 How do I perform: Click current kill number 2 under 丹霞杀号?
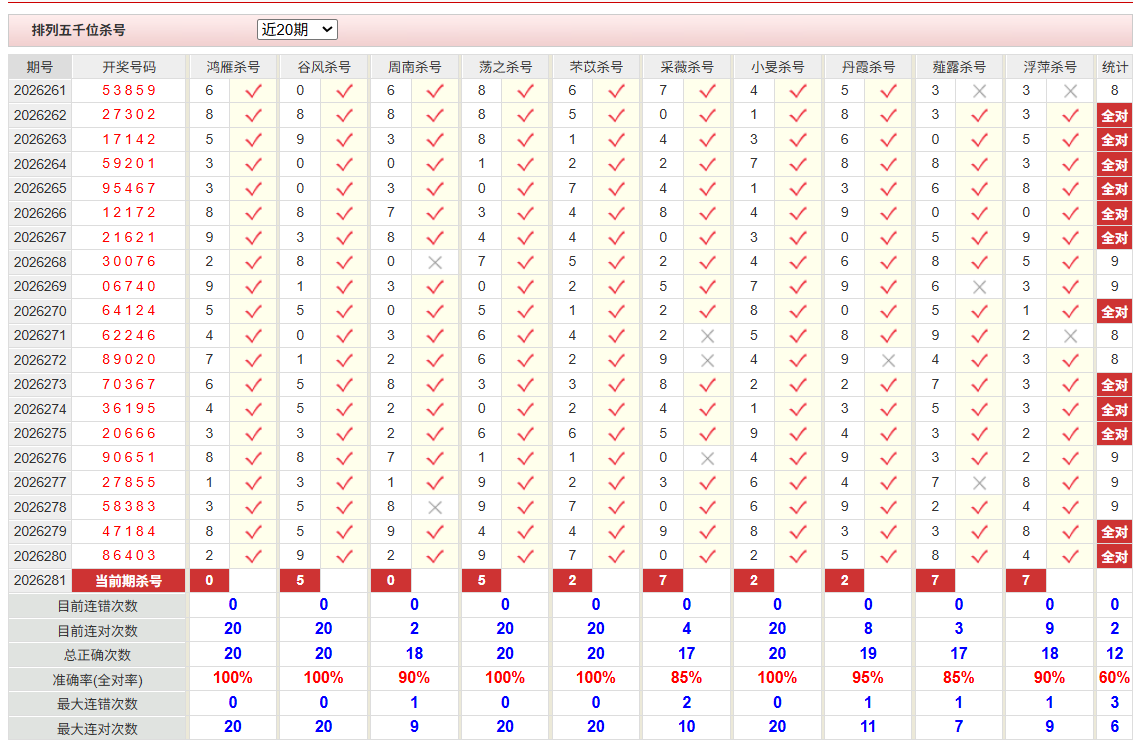pos(844,581)
